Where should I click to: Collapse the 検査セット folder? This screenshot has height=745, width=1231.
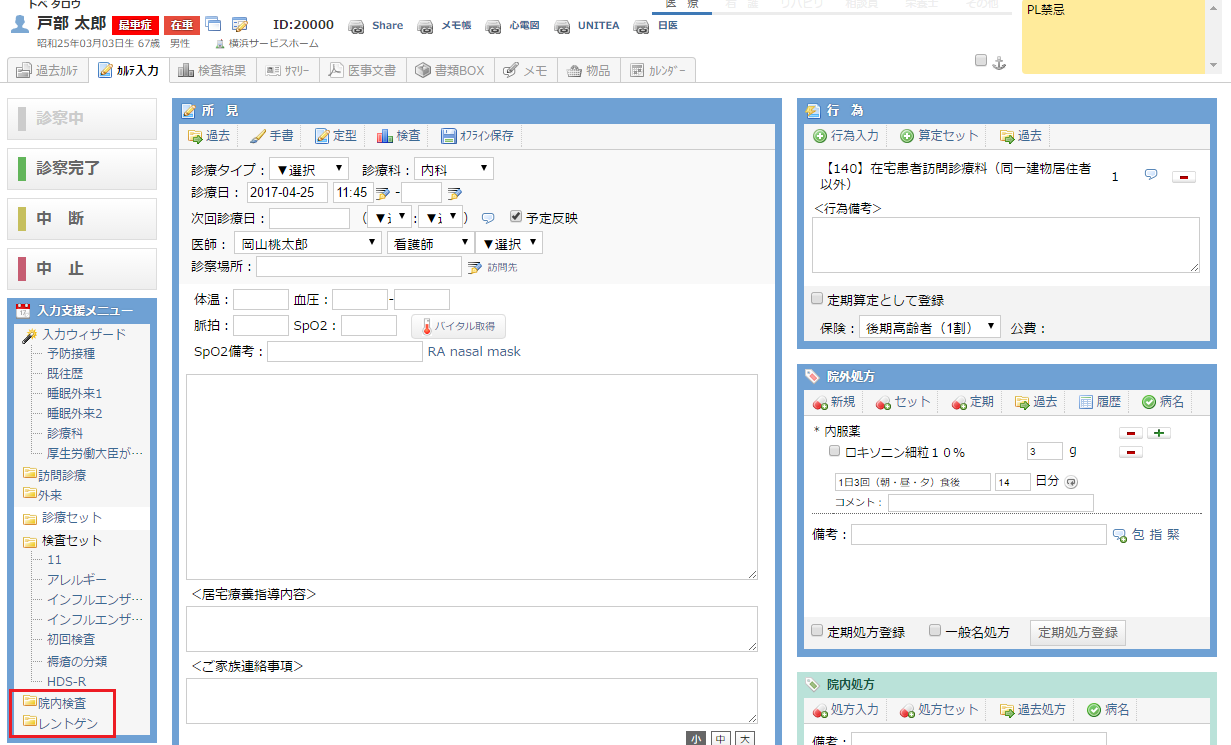(x=62, y=541)
